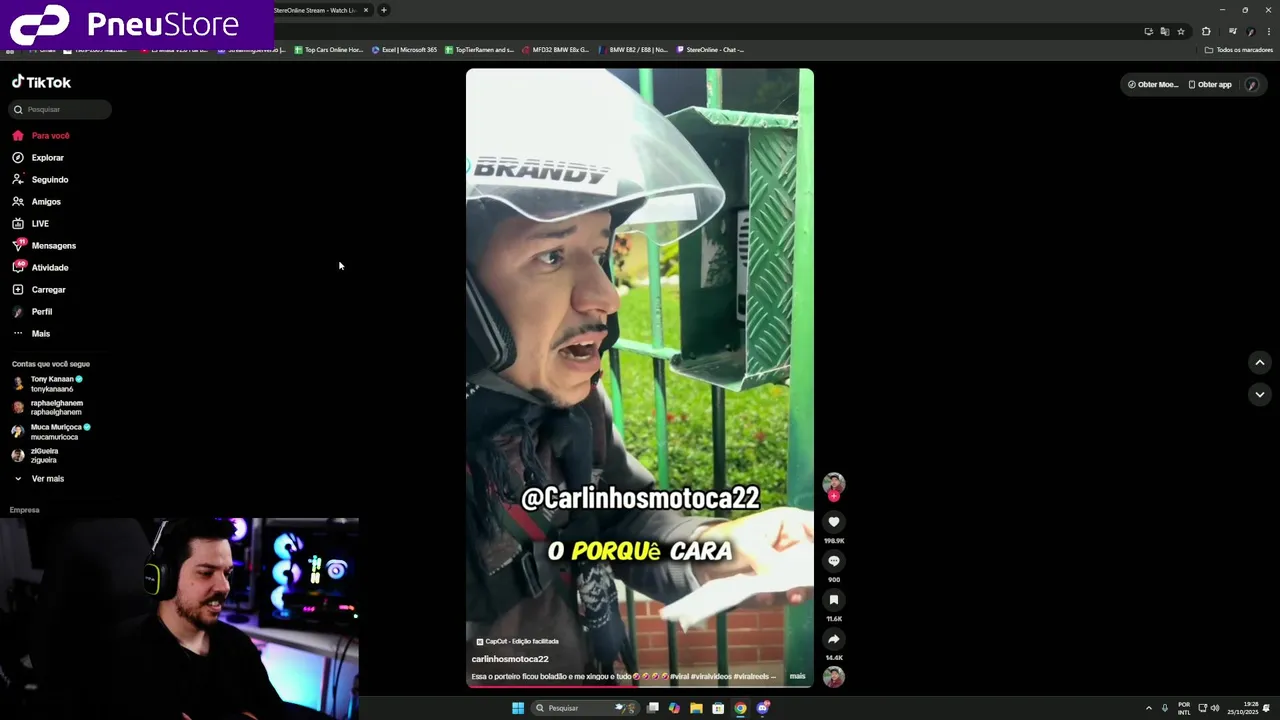Open the BMW E82 / E88 bookmark
This screenshot has height=720, width=1280.
coord(634,49)
